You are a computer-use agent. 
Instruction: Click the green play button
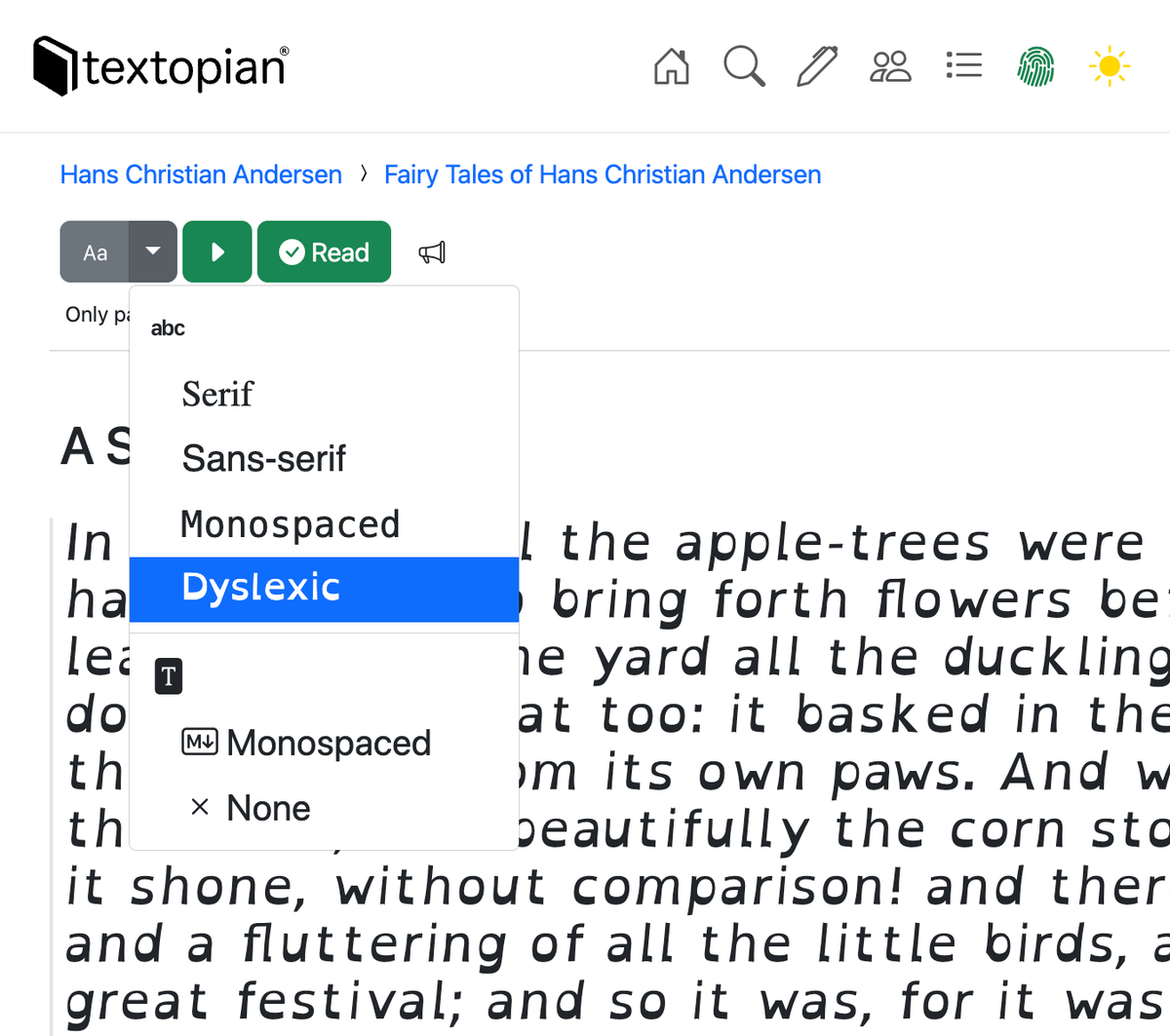pyautogui.click(x=217, y=252)
